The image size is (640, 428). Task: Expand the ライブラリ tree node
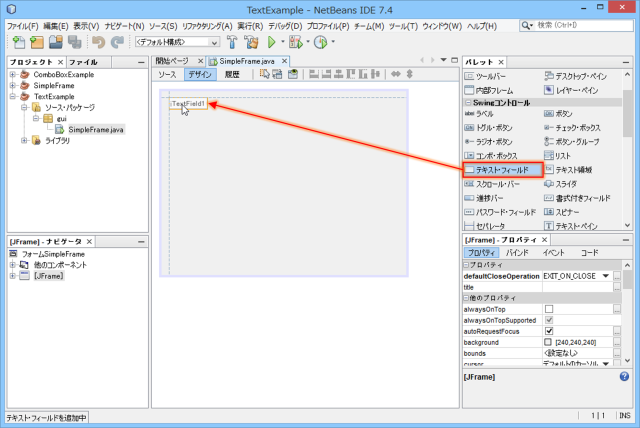(x=24, y=141)
